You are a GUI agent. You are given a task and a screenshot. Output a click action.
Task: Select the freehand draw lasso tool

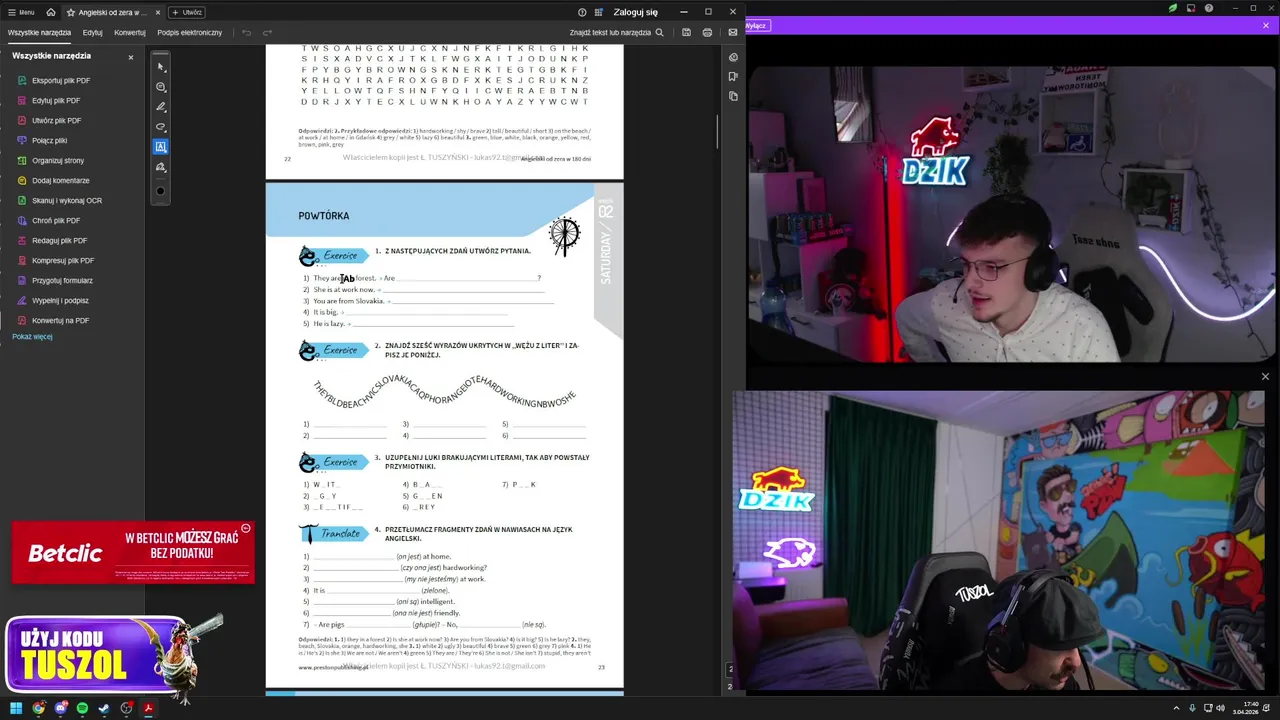[161, 127]
